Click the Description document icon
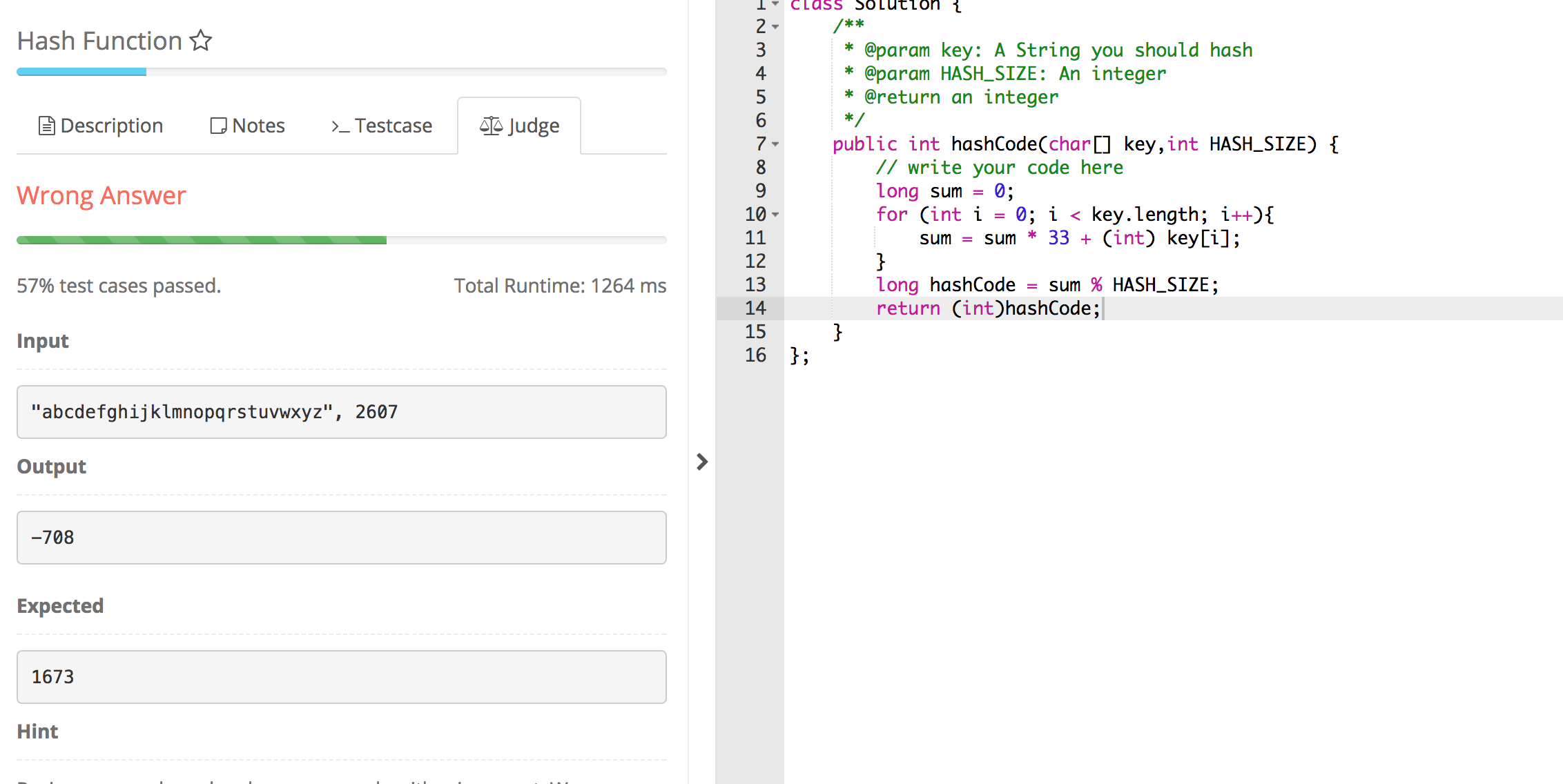 [x=46, y=126]
